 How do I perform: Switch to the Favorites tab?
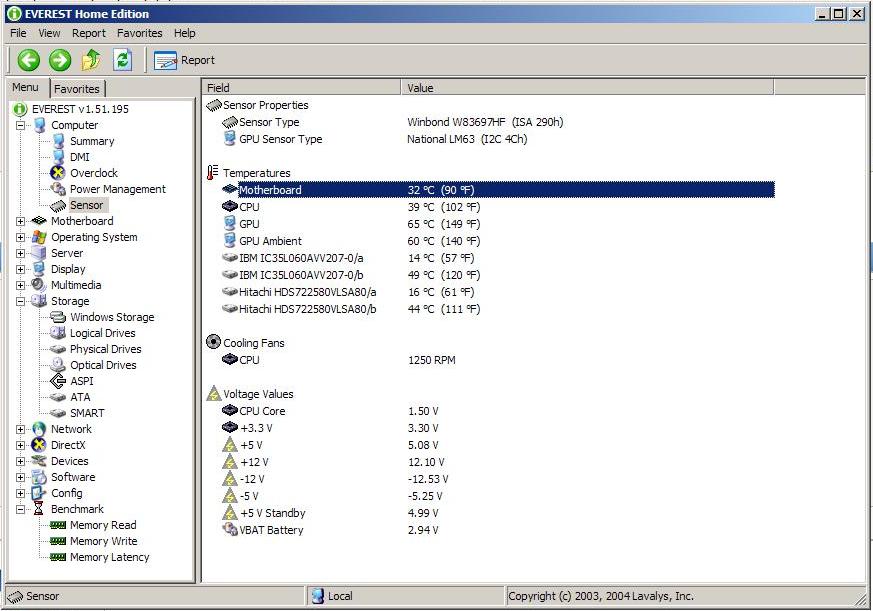77,89
